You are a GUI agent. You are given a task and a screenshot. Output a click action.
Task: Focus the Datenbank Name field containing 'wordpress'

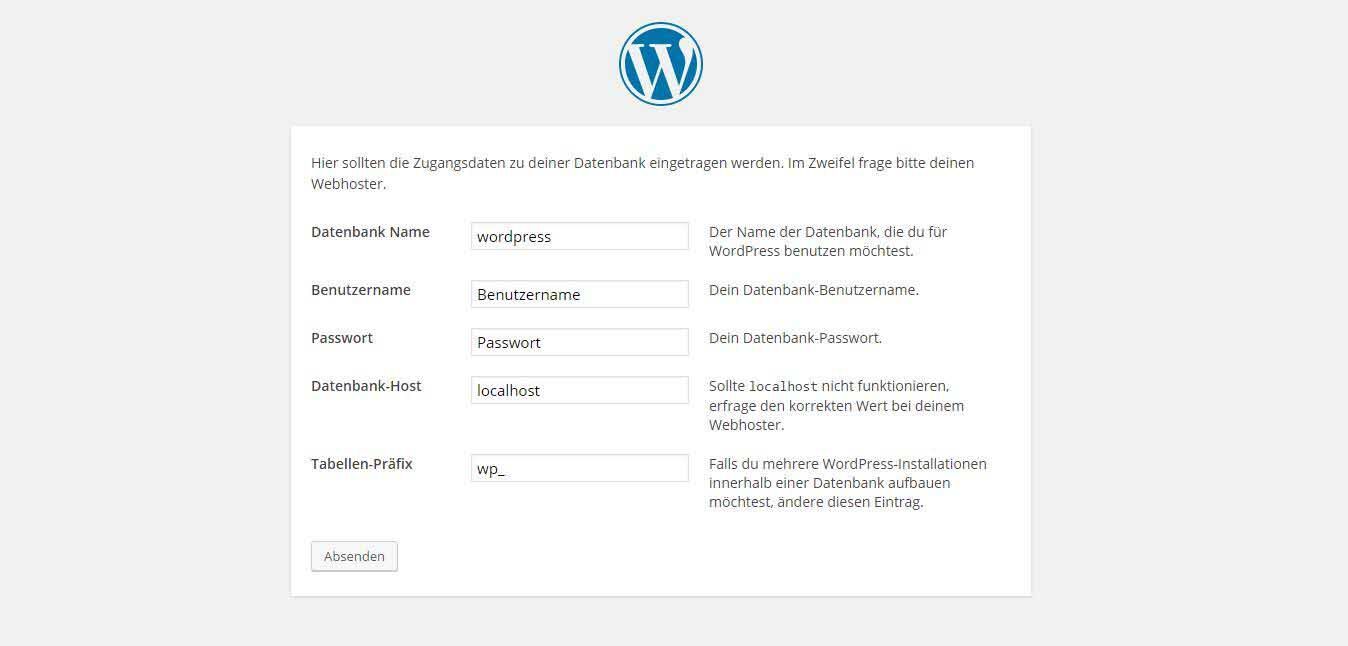580,236
